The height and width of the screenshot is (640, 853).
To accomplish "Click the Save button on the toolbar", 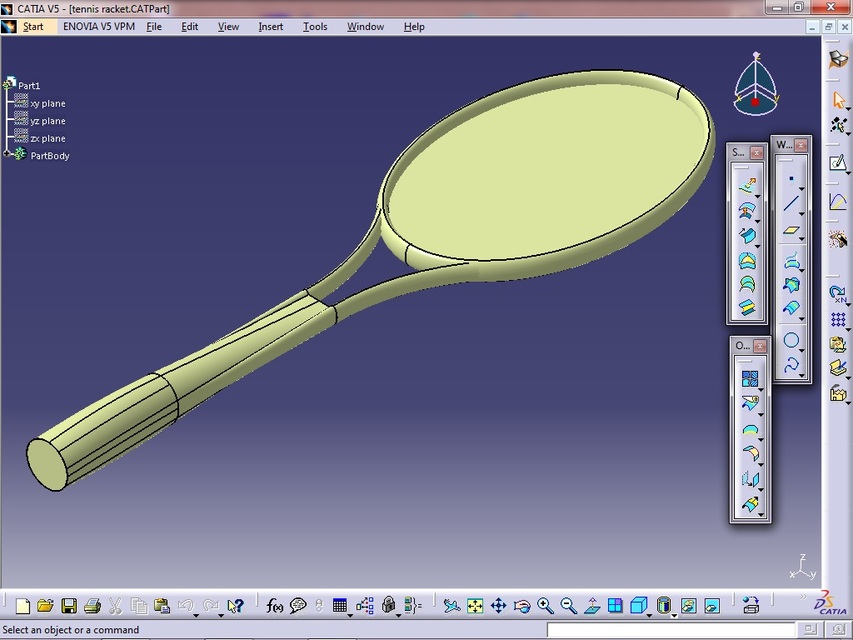I will pyautogui.click(x=68, y=605).
